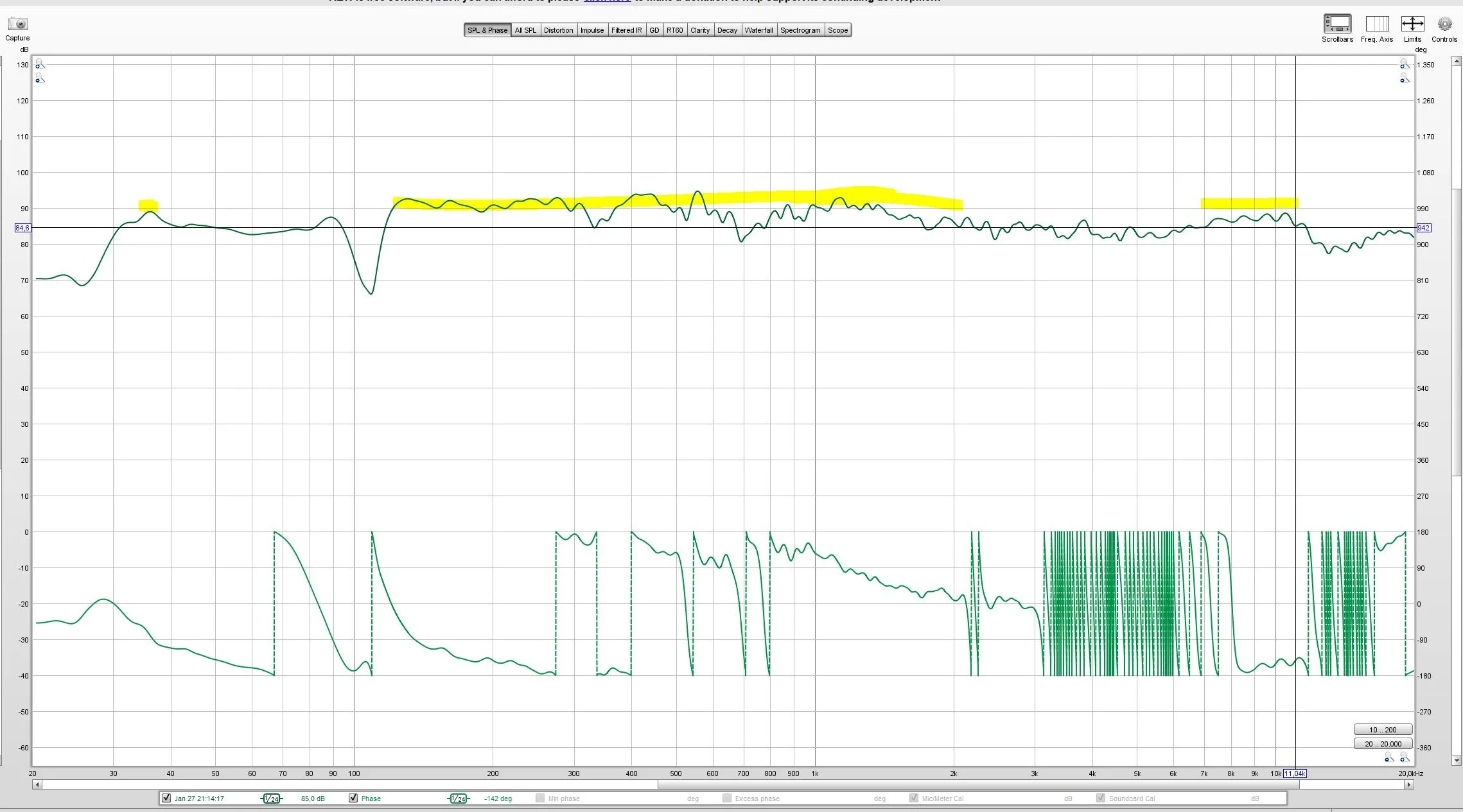
Task: Open the Decay tab
Action: pyautogui.click(x=727, y=30)
